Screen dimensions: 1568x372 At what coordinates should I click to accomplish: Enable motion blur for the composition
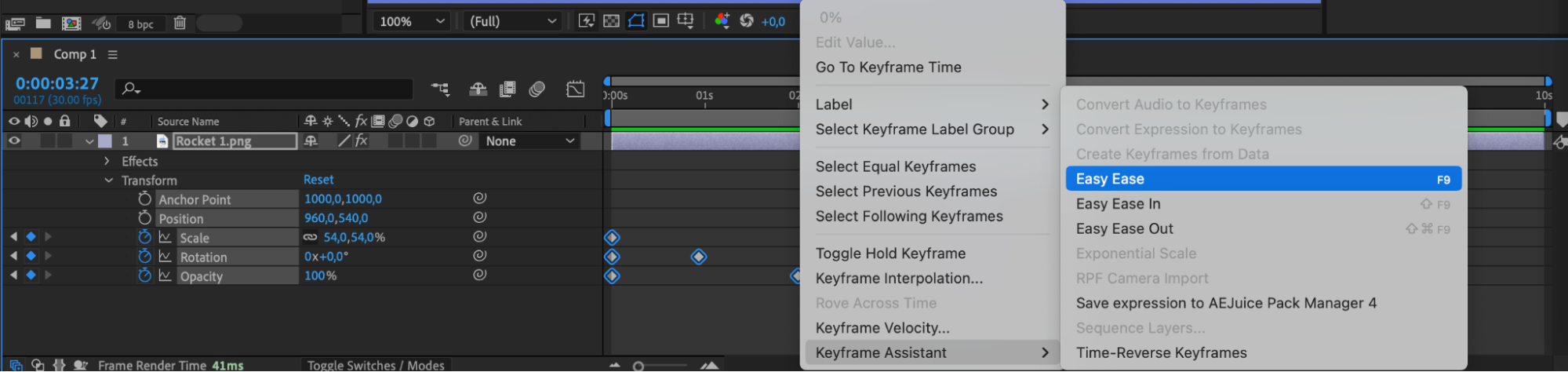coord(537,89)
